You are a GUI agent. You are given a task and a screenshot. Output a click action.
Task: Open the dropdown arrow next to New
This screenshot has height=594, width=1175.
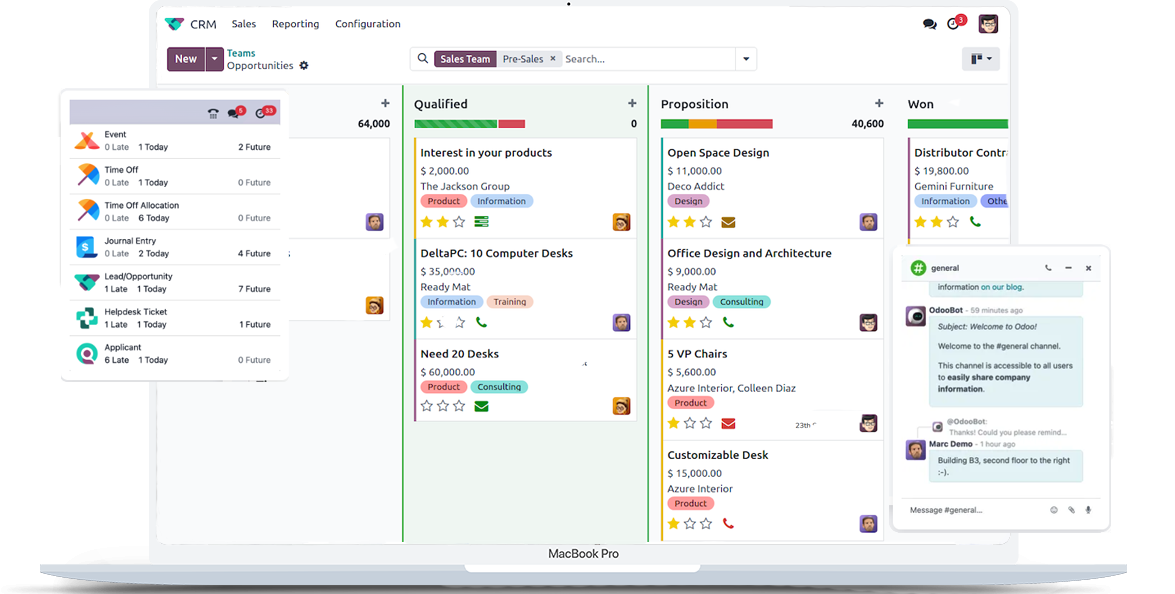coord(214,58)
